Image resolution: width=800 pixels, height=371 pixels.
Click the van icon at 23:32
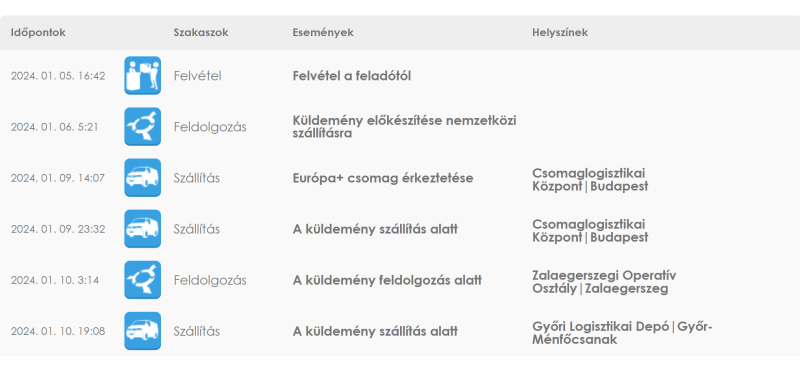142,229
